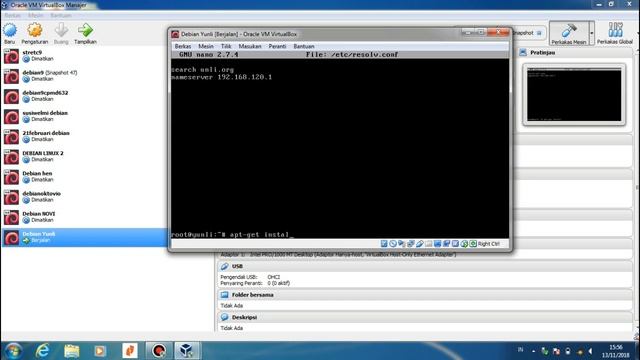The height and width of the screenshot is (360, 640).
Task: Open Mesin menu in VirtualBox Manager
Action: (36, 15)
